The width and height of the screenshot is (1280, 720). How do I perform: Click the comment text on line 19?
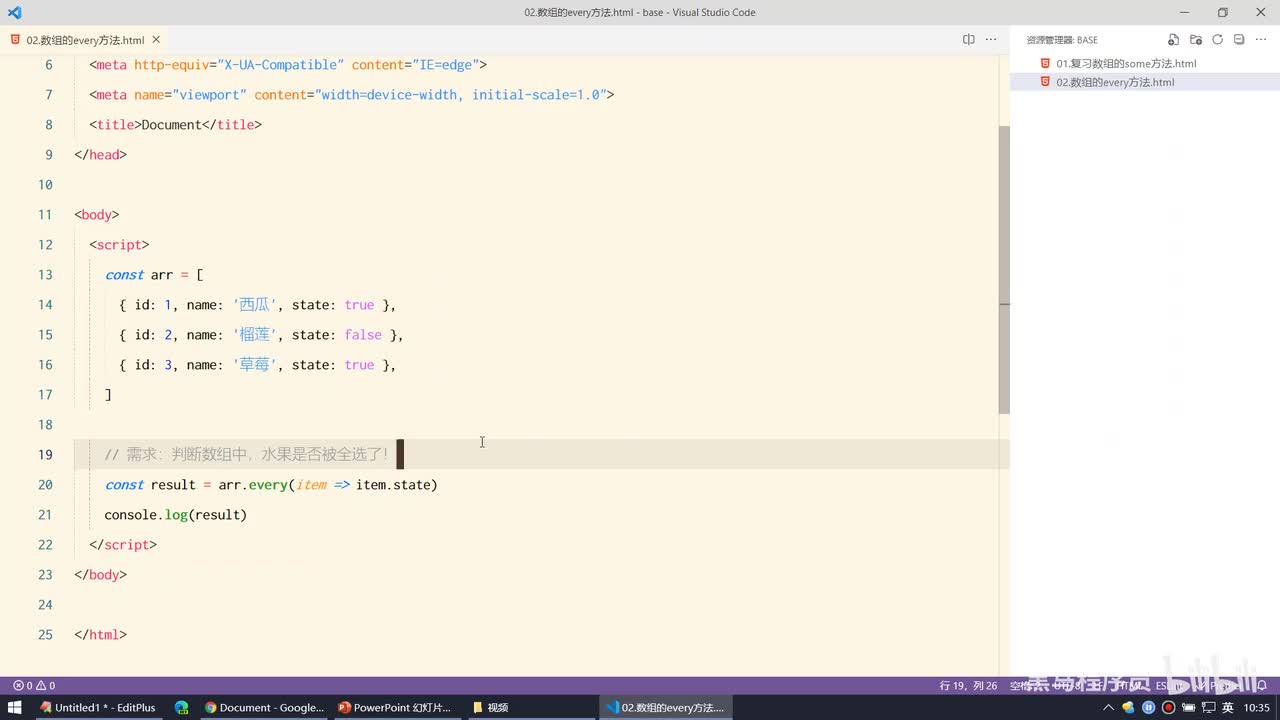(247, 455)
